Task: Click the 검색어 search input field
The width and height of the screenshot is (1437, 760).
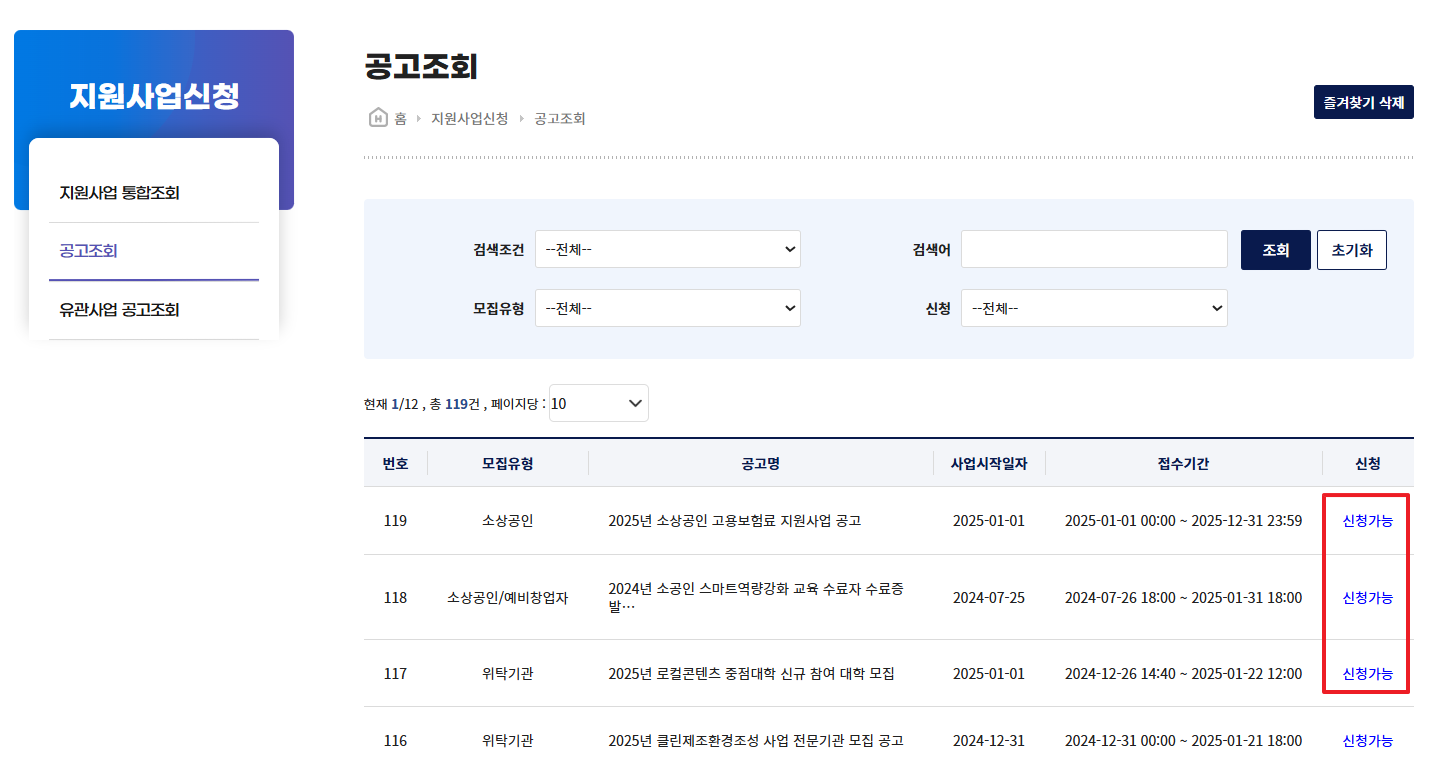Action: [1093, 249]
